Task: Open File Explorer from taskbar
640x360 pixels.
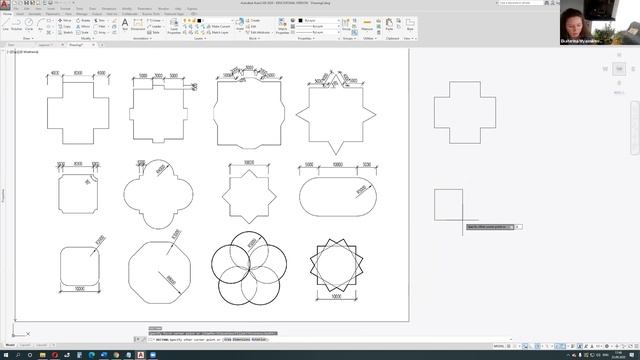Action: coord(42,355)
